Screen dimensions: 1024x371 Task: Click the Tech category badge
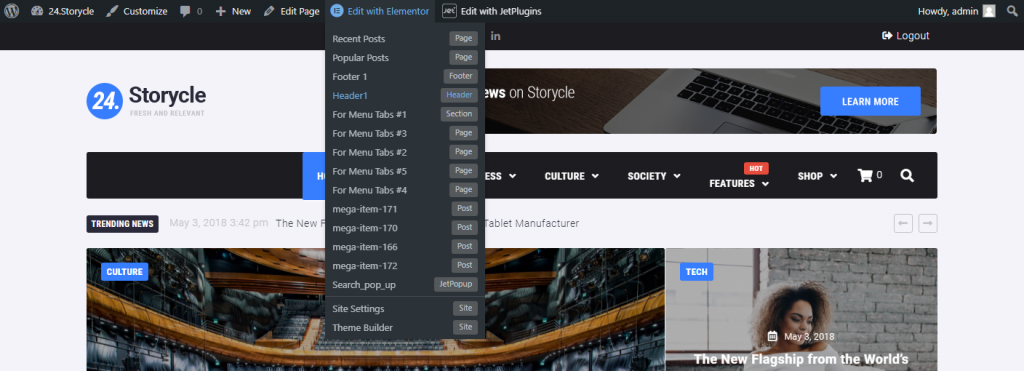coord(696,272)
